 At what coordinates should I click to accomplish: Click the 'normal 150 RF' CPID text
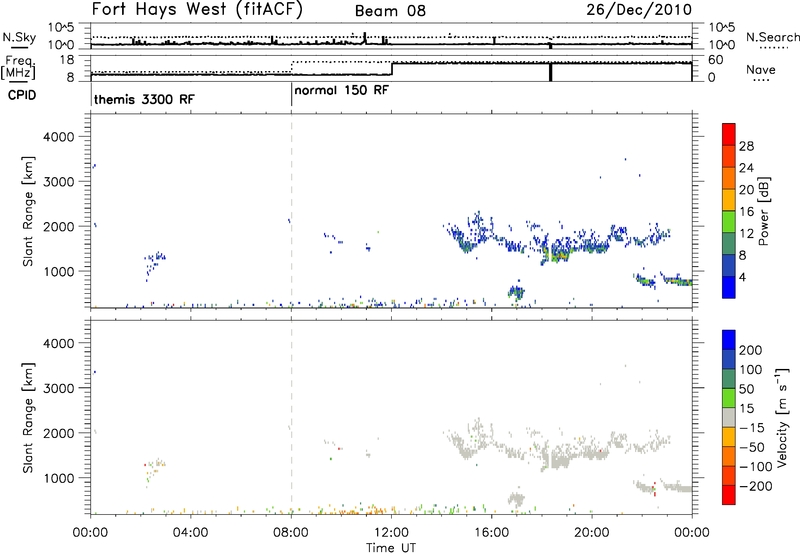tap(341, 90)
